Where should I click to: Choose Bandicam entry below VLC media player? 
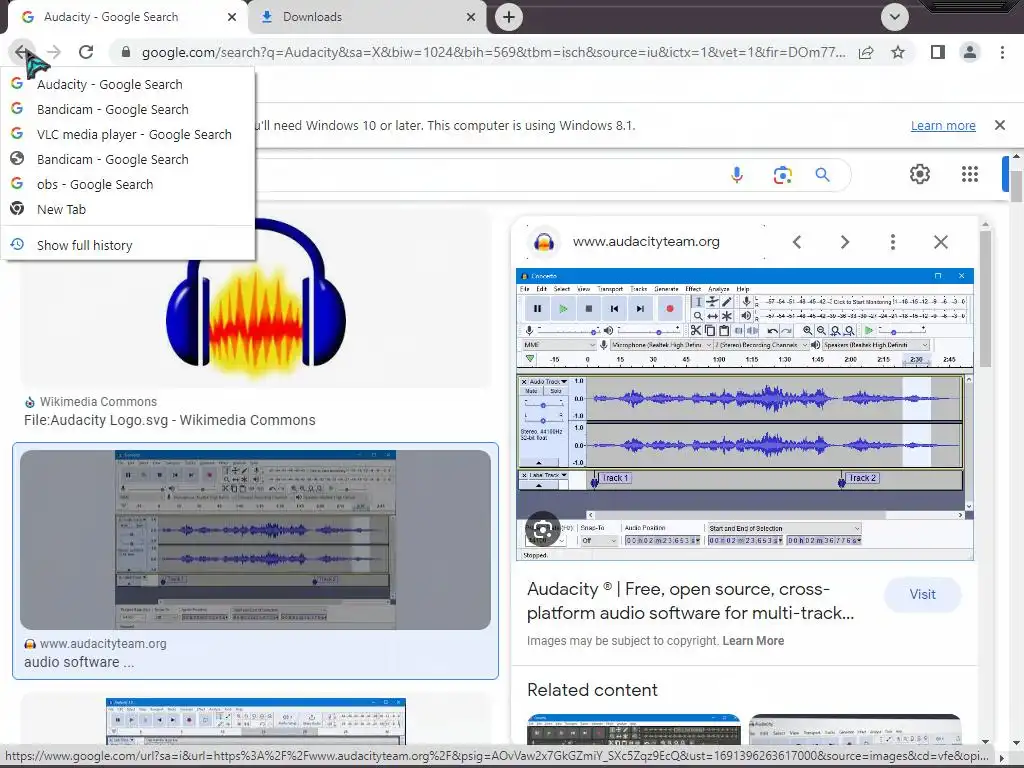pos(127,159)
